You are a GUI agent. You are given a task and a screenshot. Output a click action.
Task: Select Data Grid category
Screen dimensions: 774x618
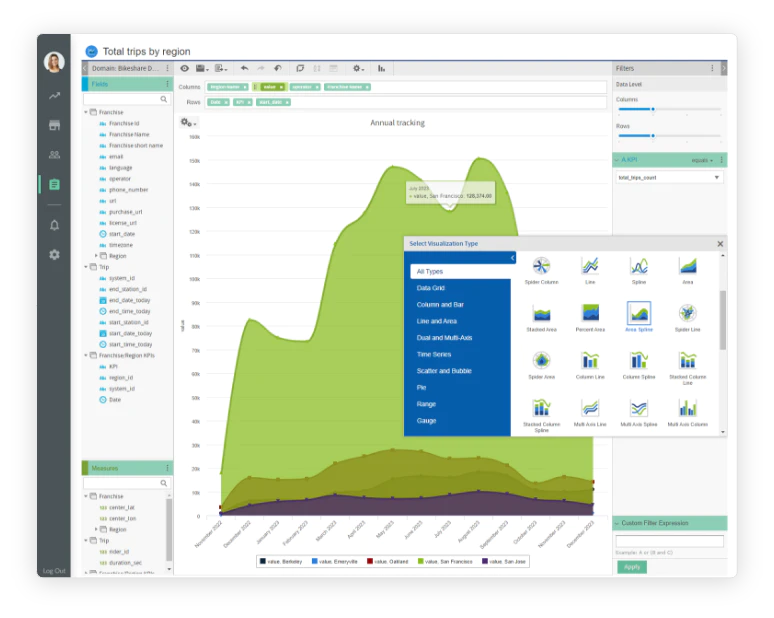[431, 288]
